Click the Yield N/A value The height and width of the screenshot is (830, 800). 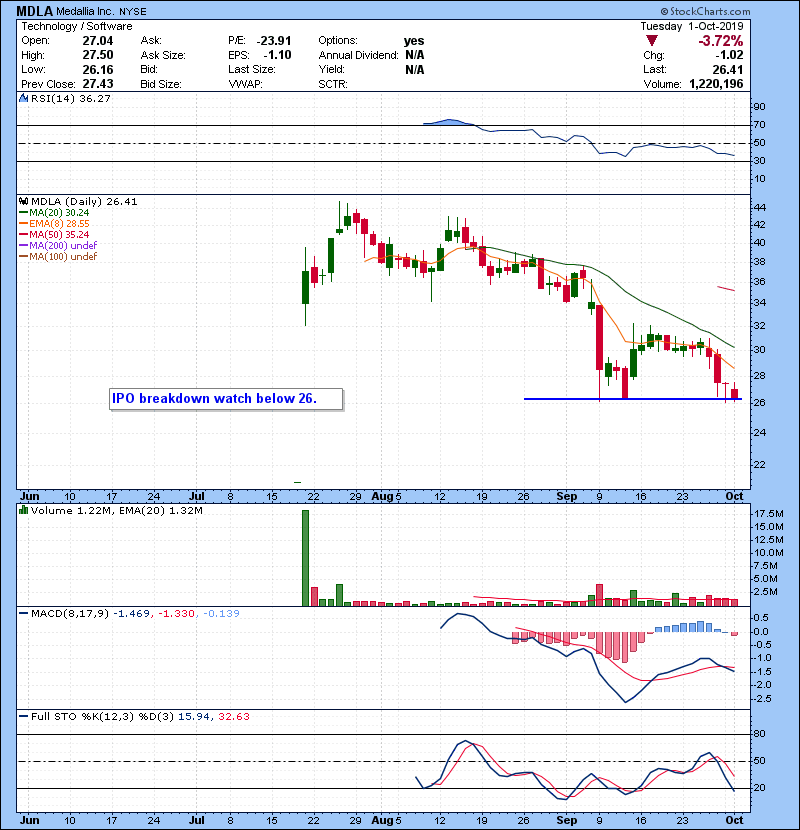click(415, 69)
